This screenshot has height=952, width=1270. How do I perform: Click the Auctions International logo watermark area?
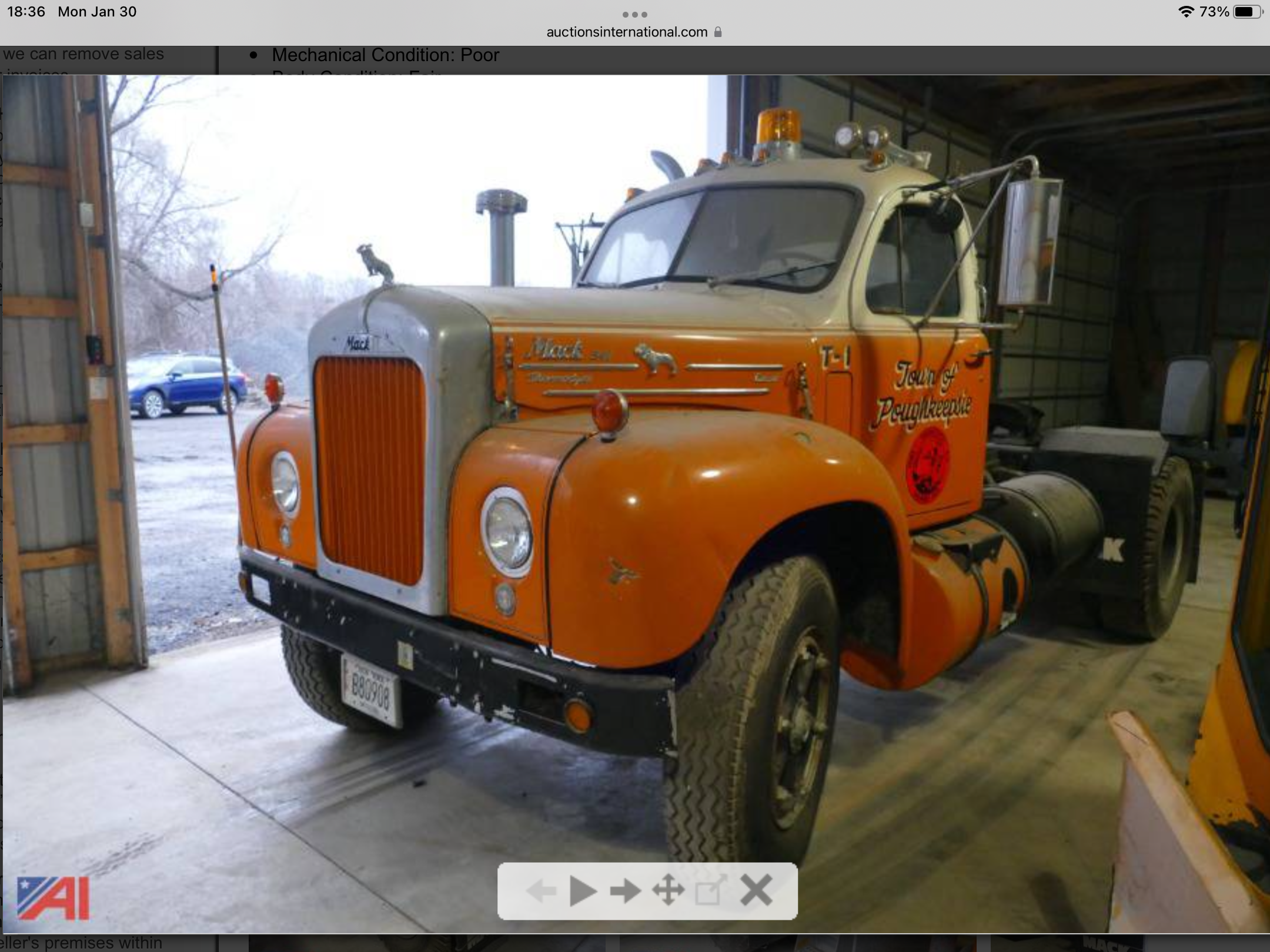click(53, 898)
